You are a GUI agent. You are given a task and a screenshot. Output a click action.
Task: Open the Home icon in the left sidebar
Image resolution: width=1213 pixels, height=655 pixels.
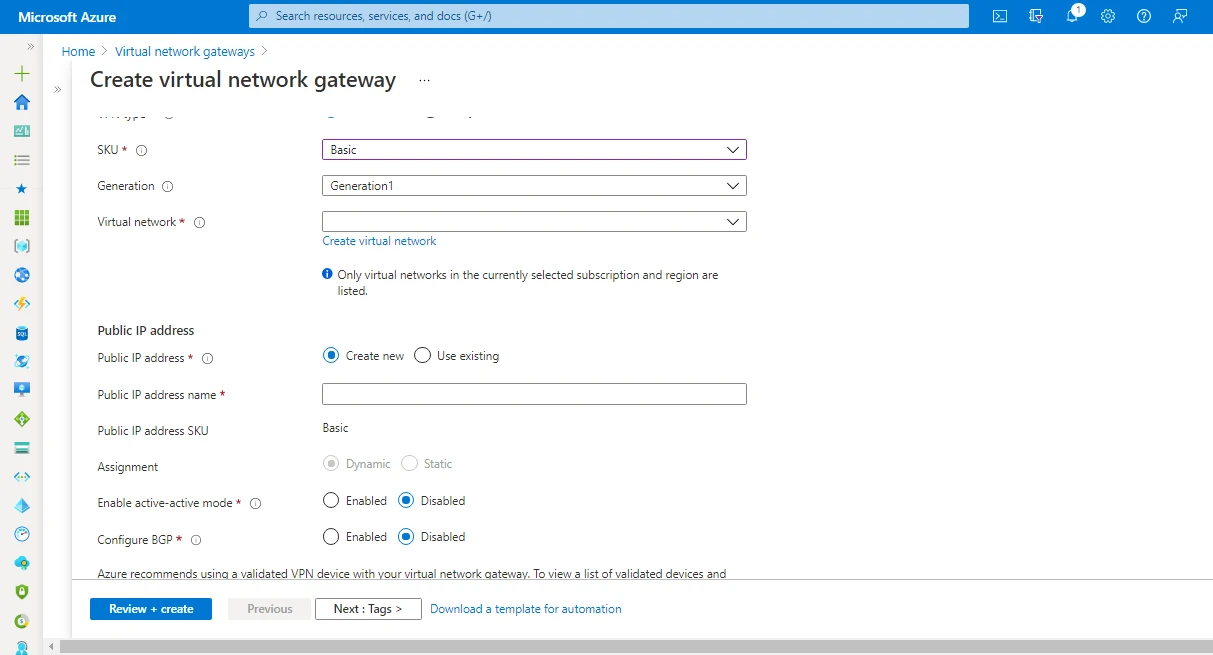point(21,102)
